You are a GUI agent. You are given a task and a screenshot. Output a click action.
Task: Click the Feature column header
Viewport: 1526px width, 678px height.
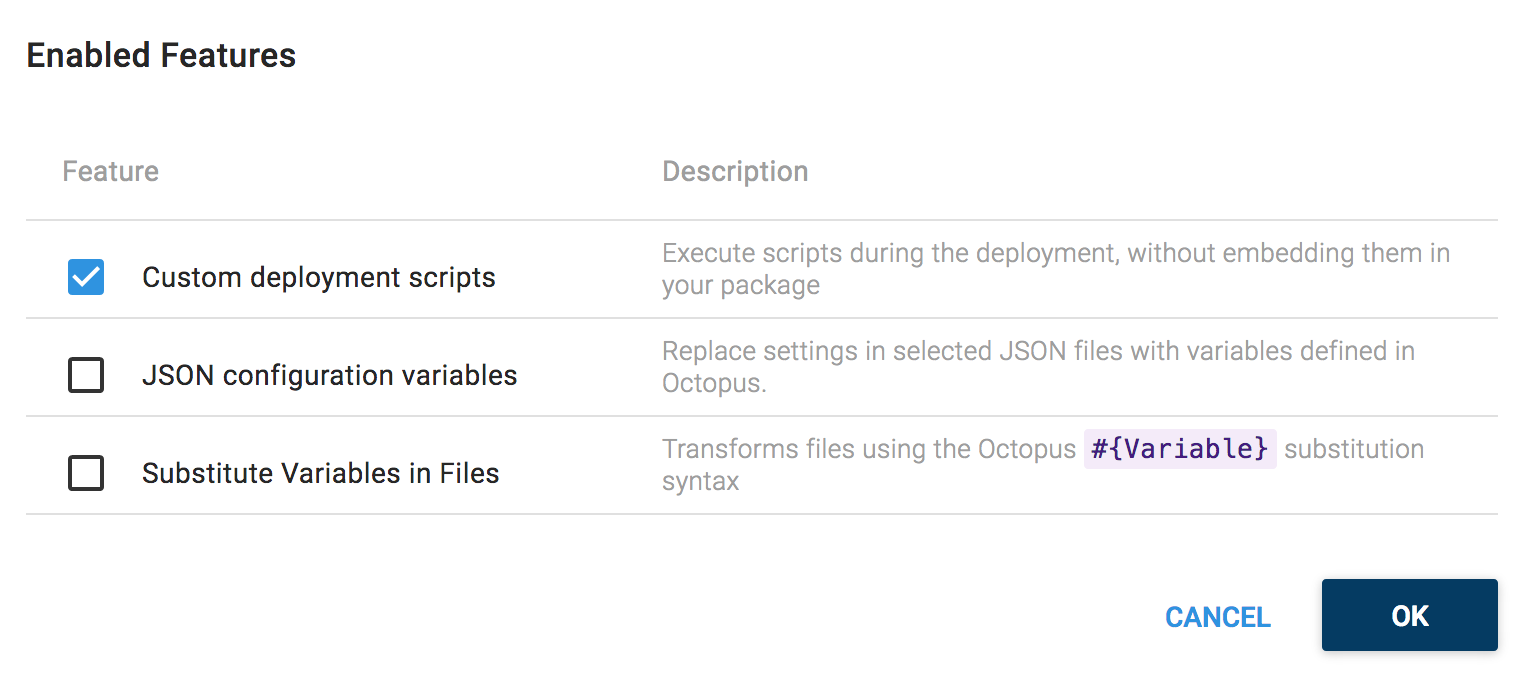110,171
